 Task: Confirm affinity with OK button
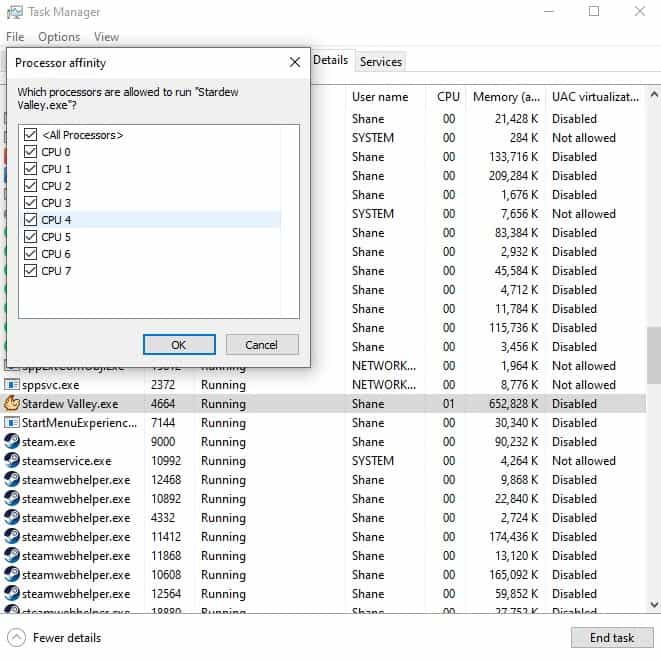point(179,344)
